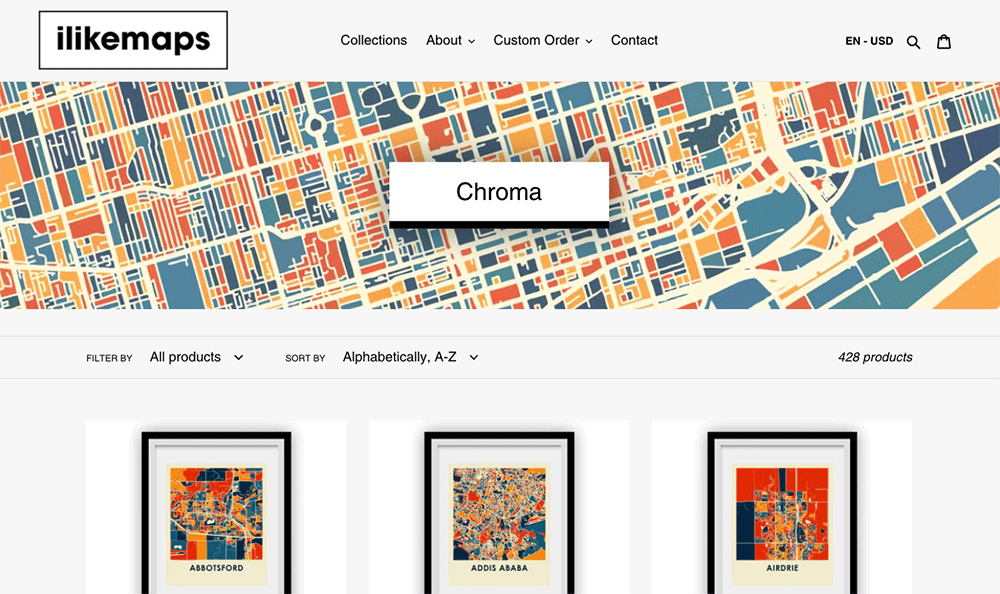Click the ilikemaps logo
The height and width of the screenshot is (594, 1000).
133,40
